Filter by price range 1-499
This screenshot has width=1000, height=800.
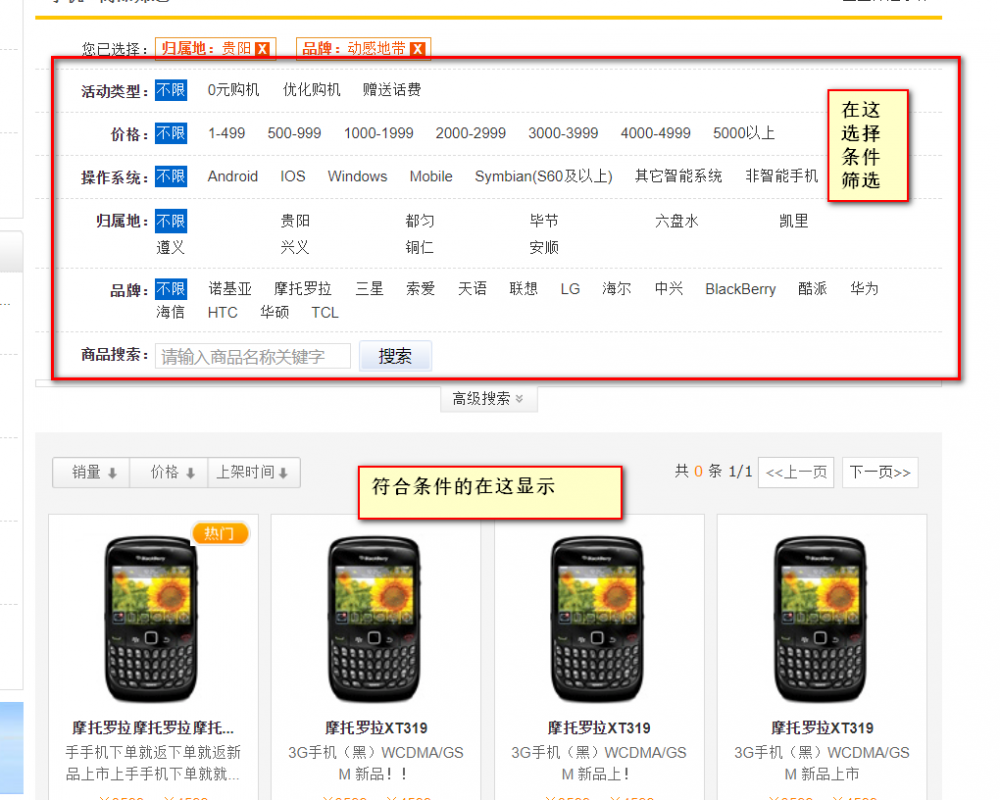[226, 133]
